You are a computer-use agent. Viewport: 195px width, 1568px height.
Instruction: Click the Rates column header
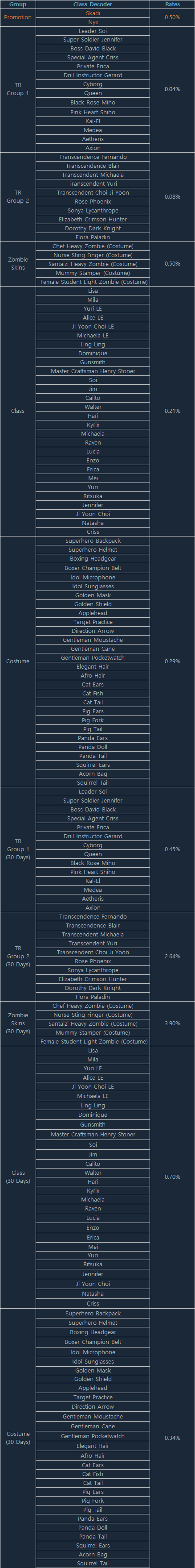(x=173, y=4)
